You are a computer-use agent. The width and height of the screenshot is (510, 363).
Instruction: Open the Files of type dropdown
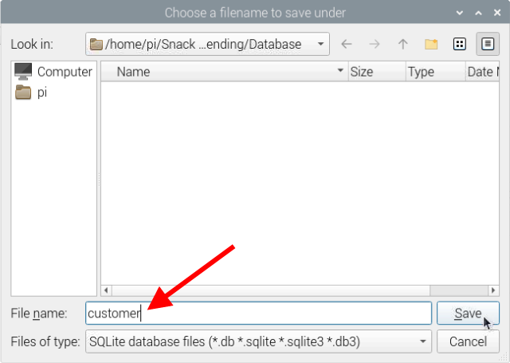(258, 342)
